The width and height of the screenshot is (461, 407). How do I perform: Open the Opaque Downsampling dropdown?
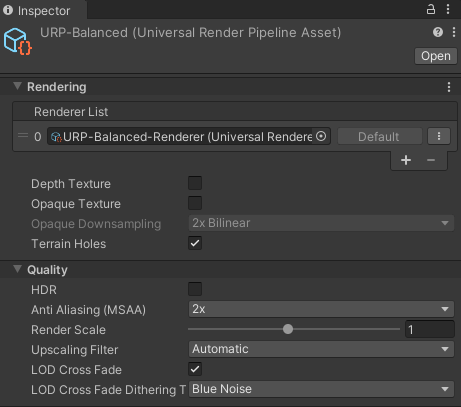pyautogui.click(x=321, y=223)
